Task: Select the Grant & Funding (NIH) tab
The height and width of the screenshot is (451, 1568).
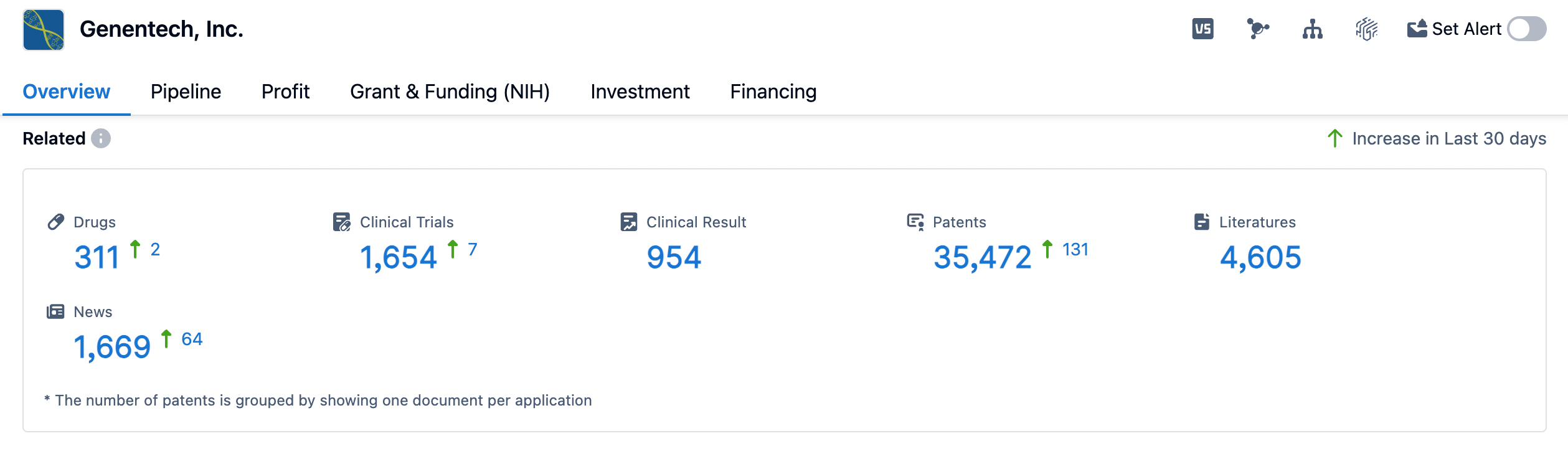Action: [450, 92]
